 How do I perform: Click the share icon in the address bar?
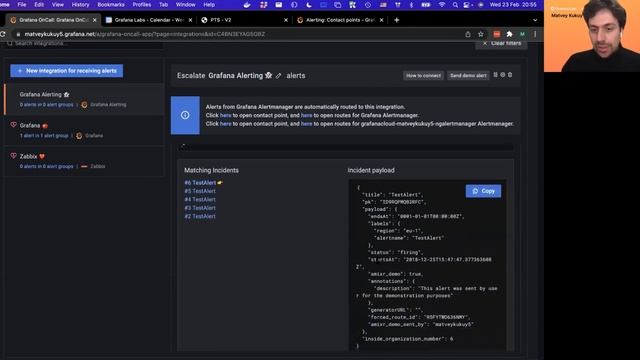(468, 34)
